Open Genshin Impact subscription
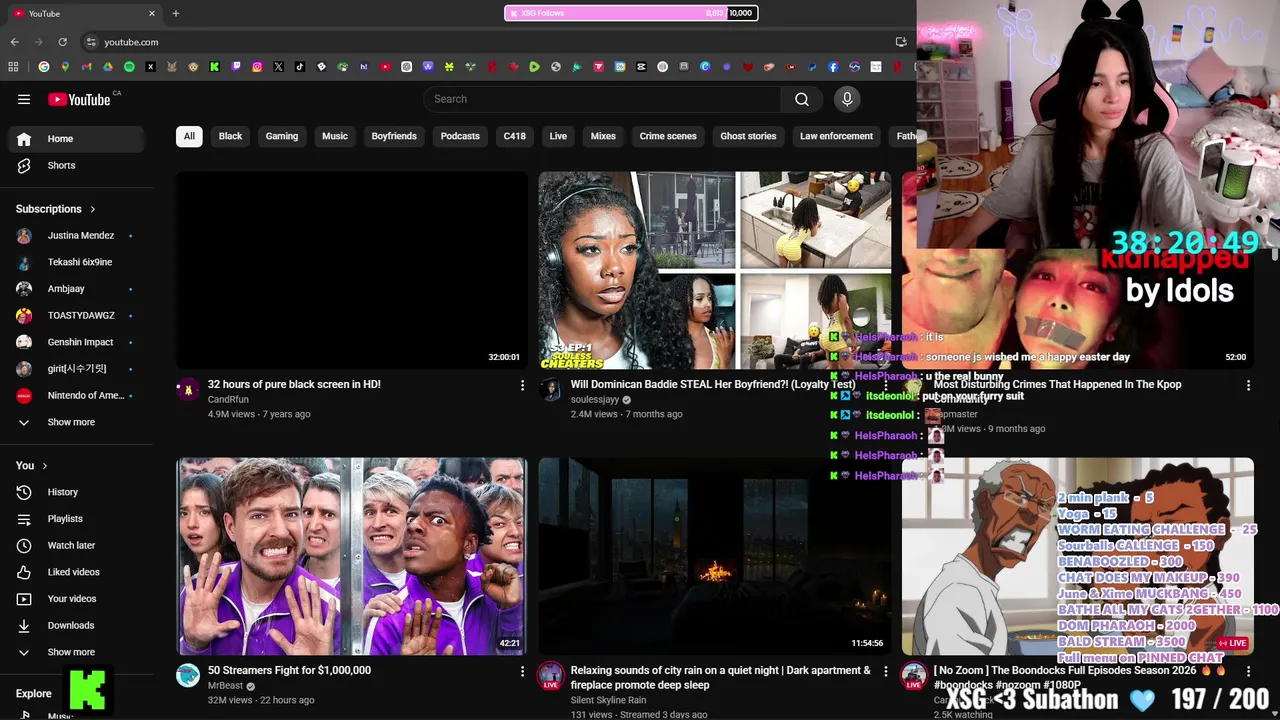 pos(76,342)
